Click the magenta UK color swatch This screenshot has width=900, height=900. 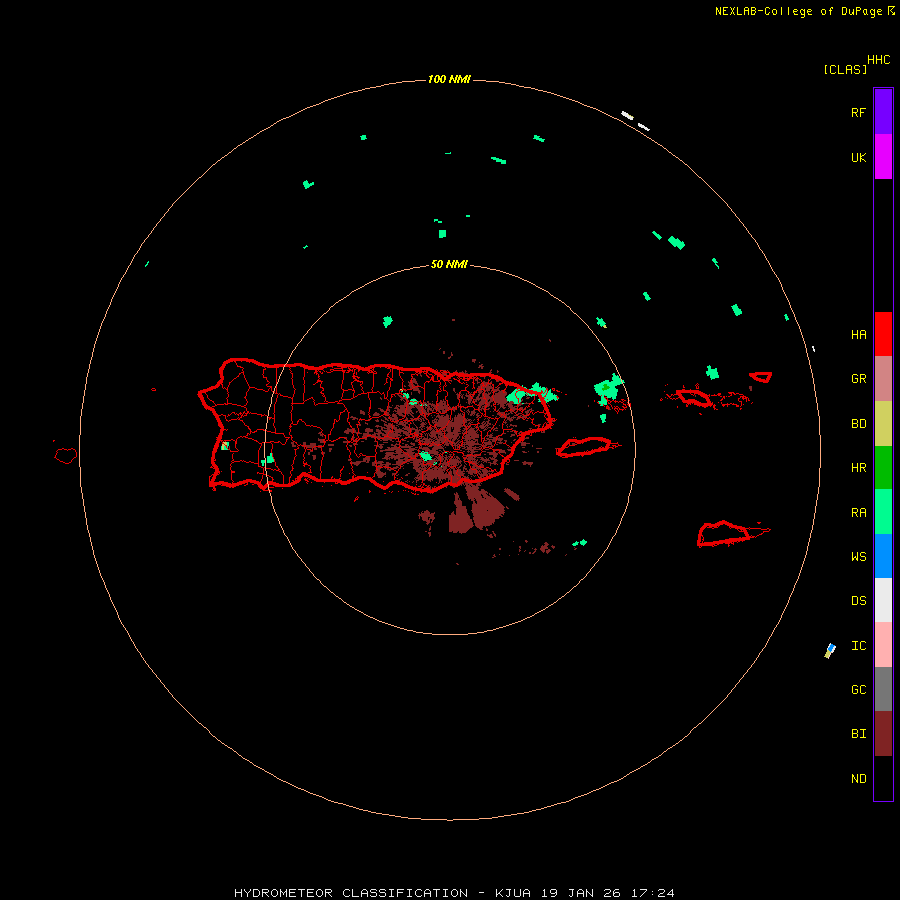(883, 157)
